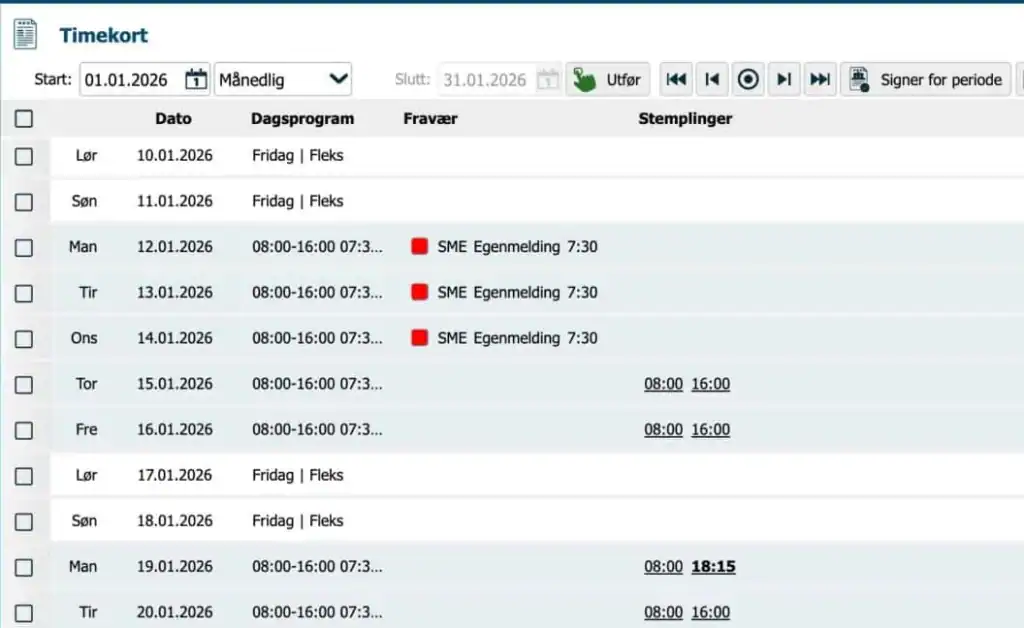Check the row for Tor 15.01.2026

24,385
